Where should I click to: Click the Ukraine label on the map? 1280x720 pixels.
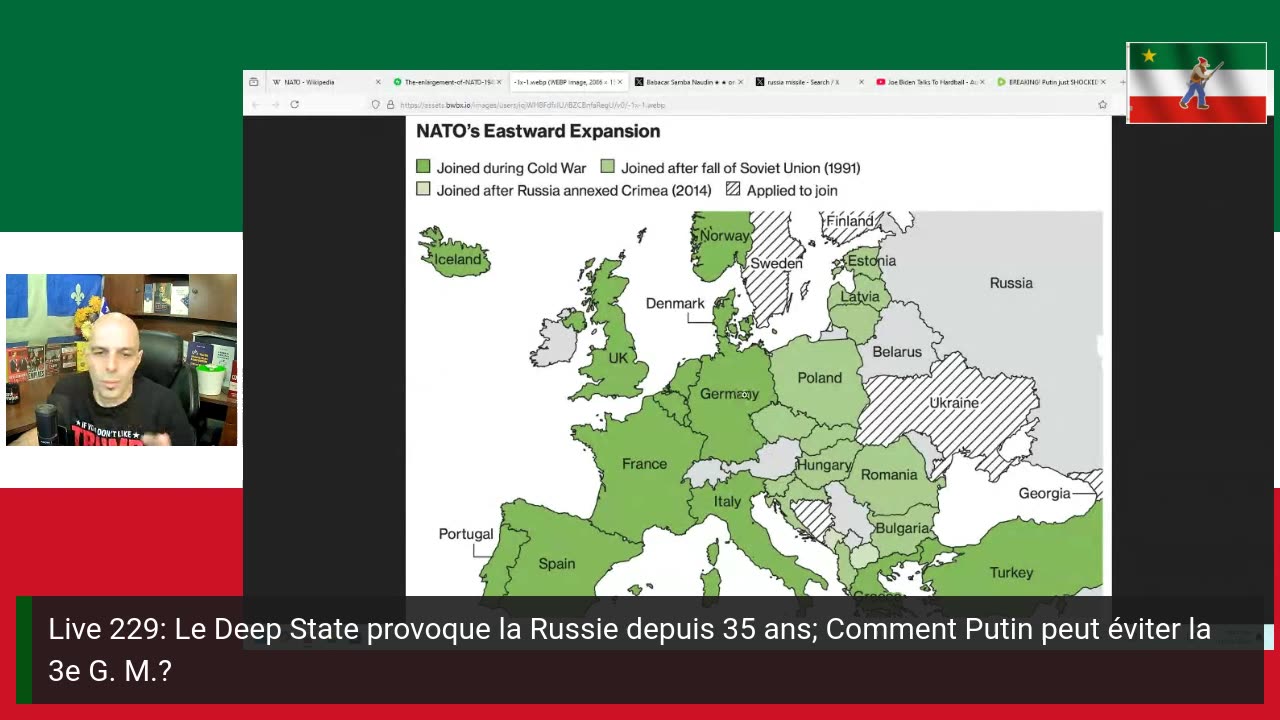point(954,403)
